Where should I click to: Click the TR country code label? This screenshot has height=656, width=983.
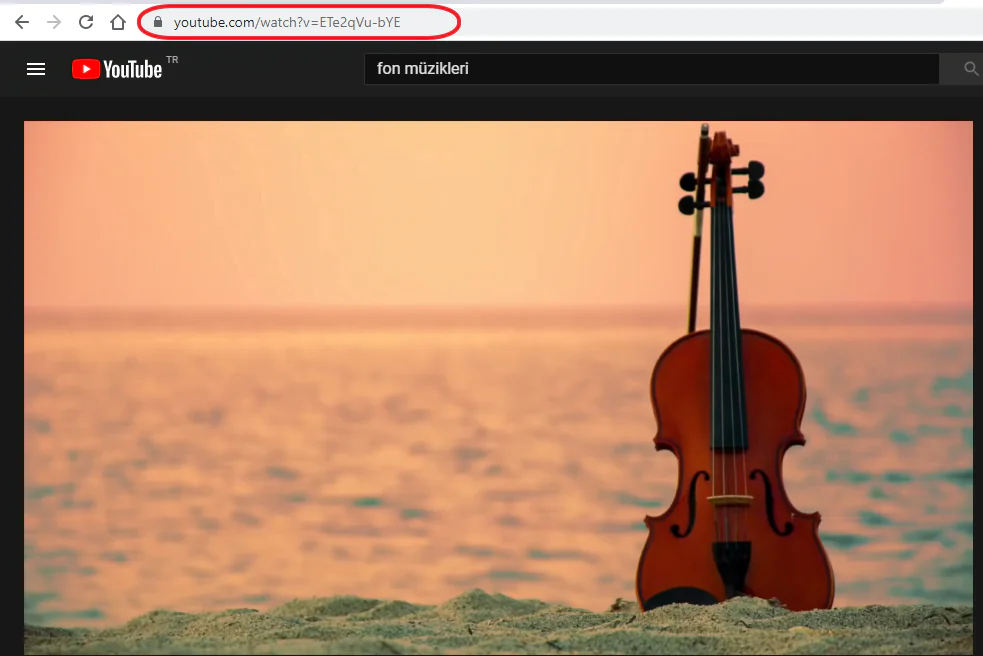(172, 60)
